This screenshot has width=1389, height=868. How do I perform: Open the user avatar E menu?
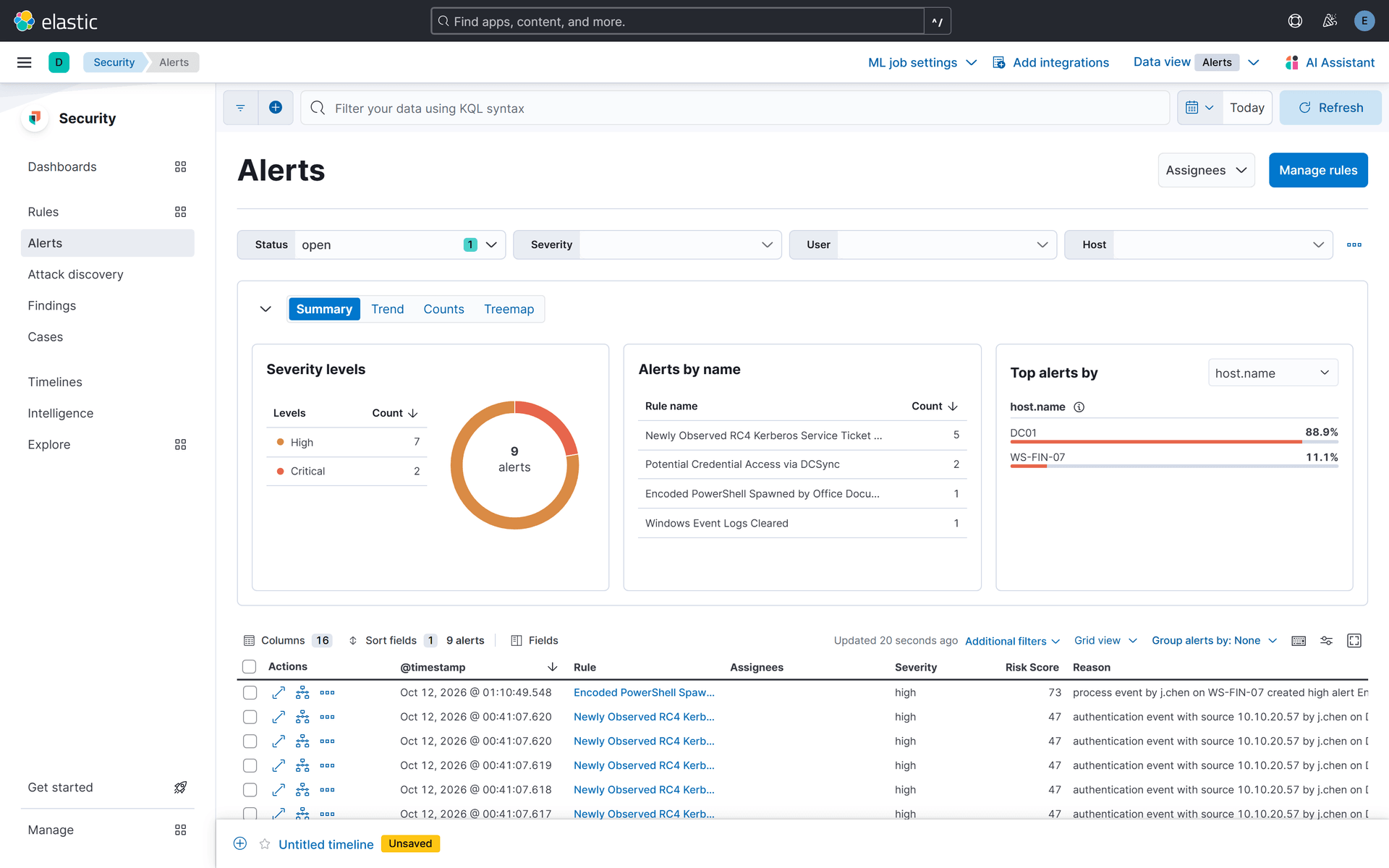click(x=1364, y=21)
